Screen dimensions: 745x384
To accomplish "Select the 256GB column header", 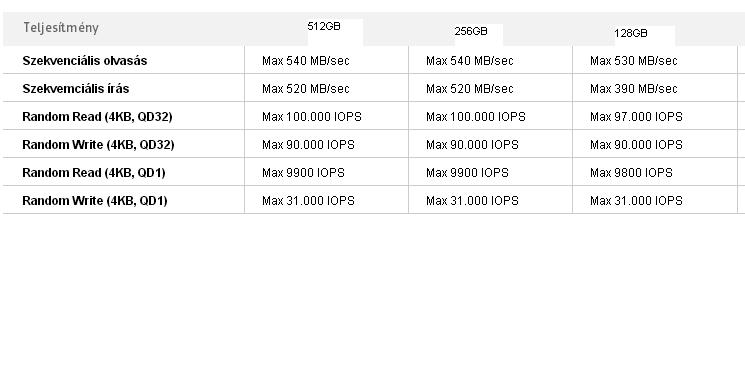I will point(471,31).
